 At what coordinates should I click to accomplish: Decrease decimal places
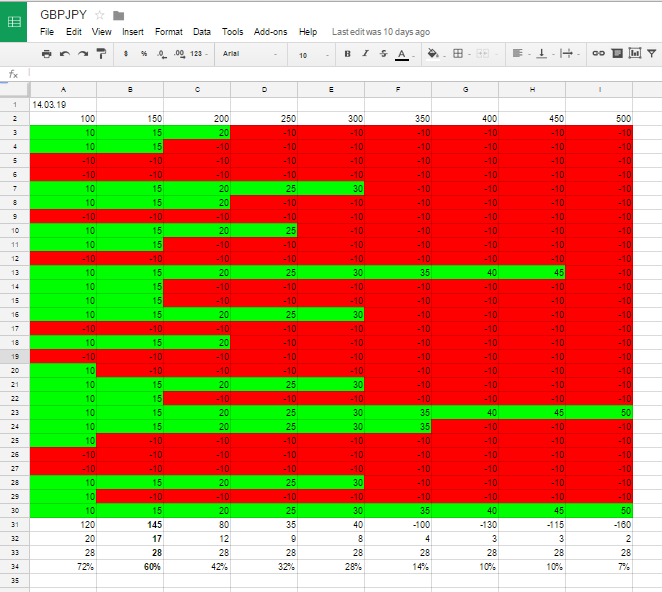[x=162, y=54]
